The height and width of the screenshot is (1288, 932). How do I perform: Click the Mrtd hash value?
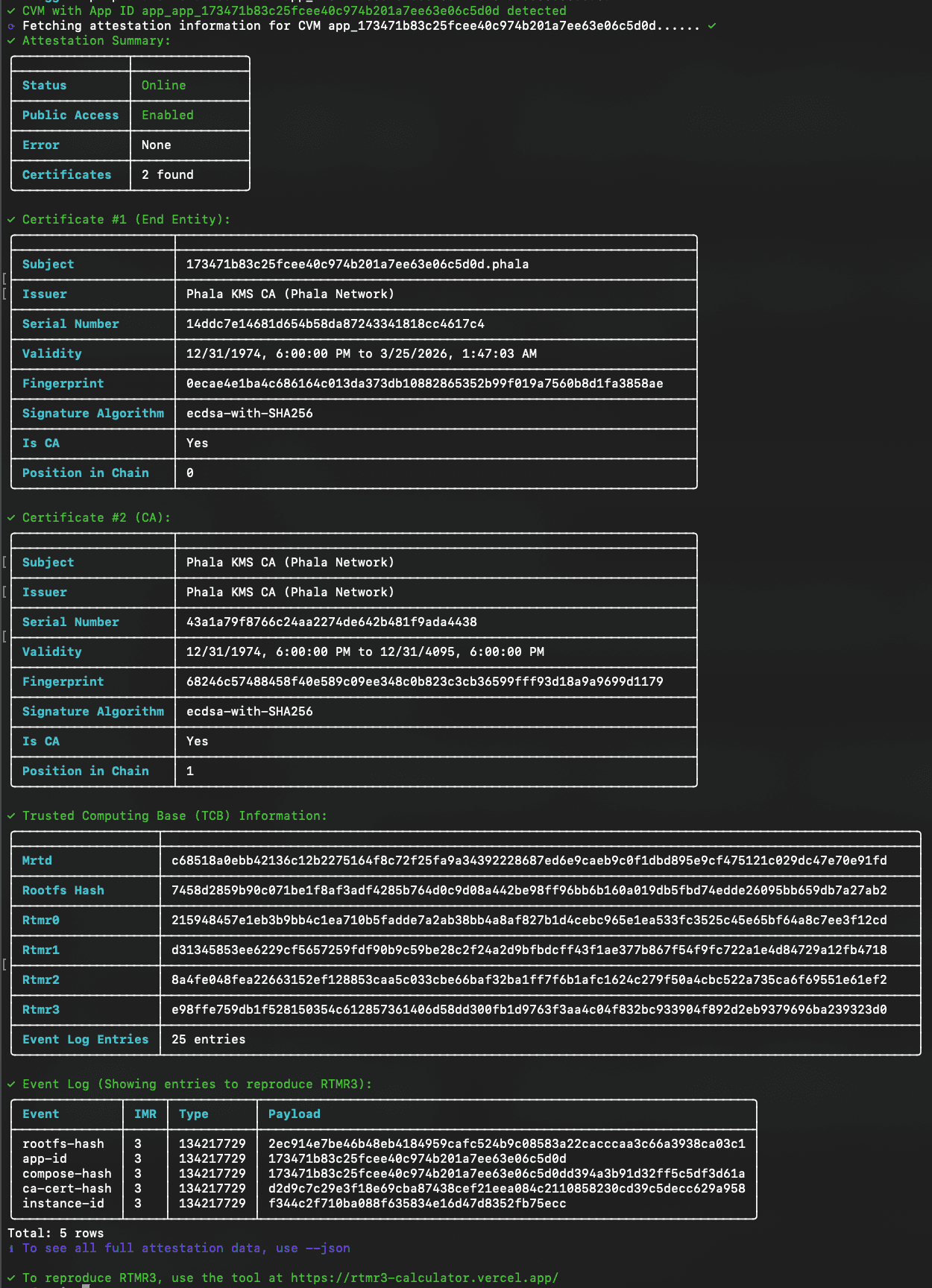pyautogui.click(x=529, y=861)
